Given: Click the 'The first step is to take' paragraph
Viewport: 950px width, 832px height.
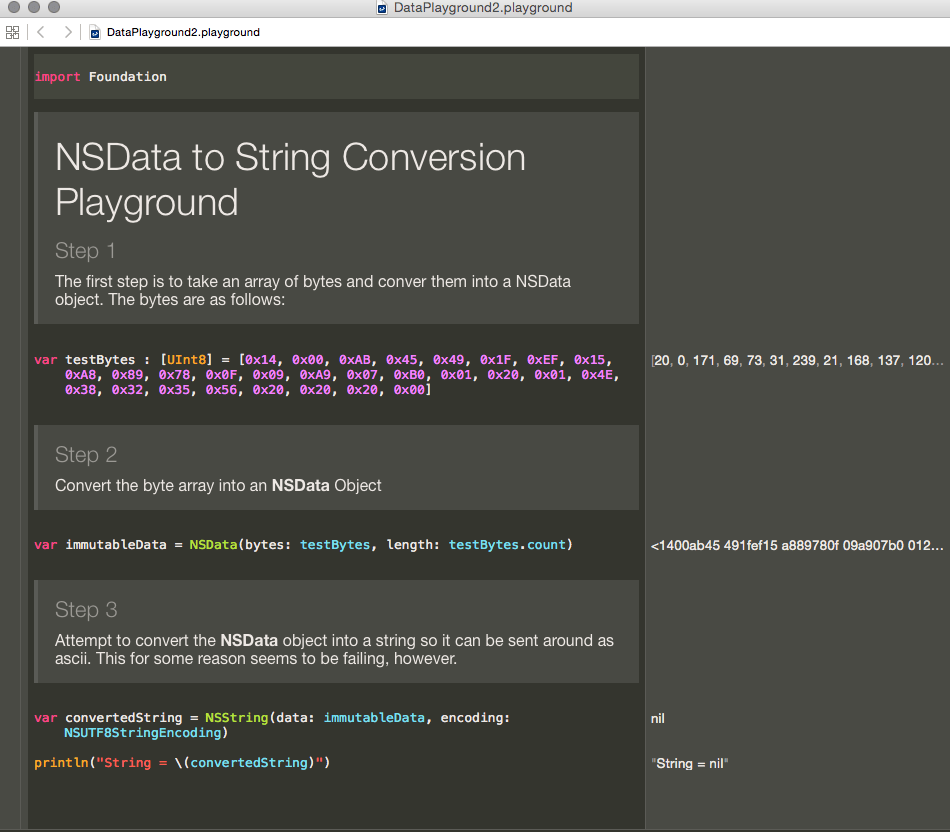Looking at the screenshot, I should click(x=313, y=291).
